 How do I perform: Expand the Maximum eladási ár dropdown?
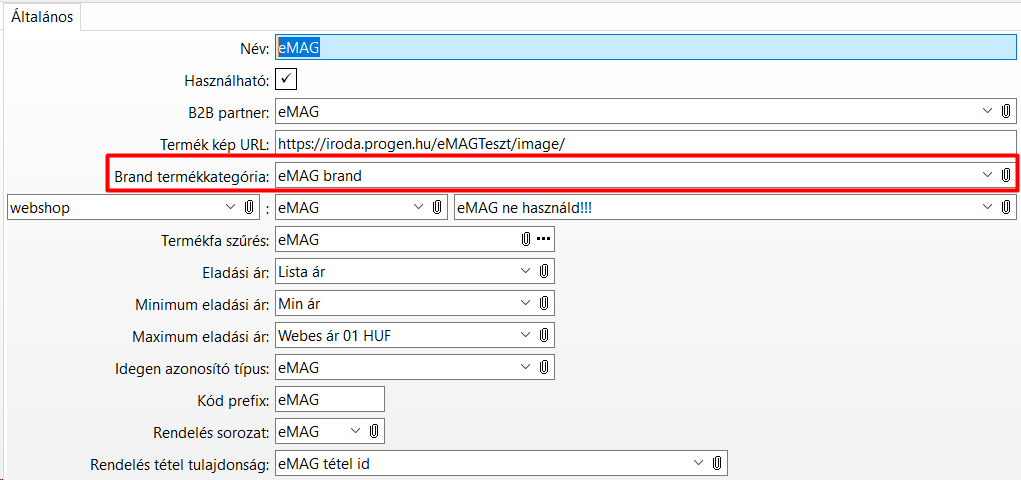pyautogui.click(x=526, y=335)
